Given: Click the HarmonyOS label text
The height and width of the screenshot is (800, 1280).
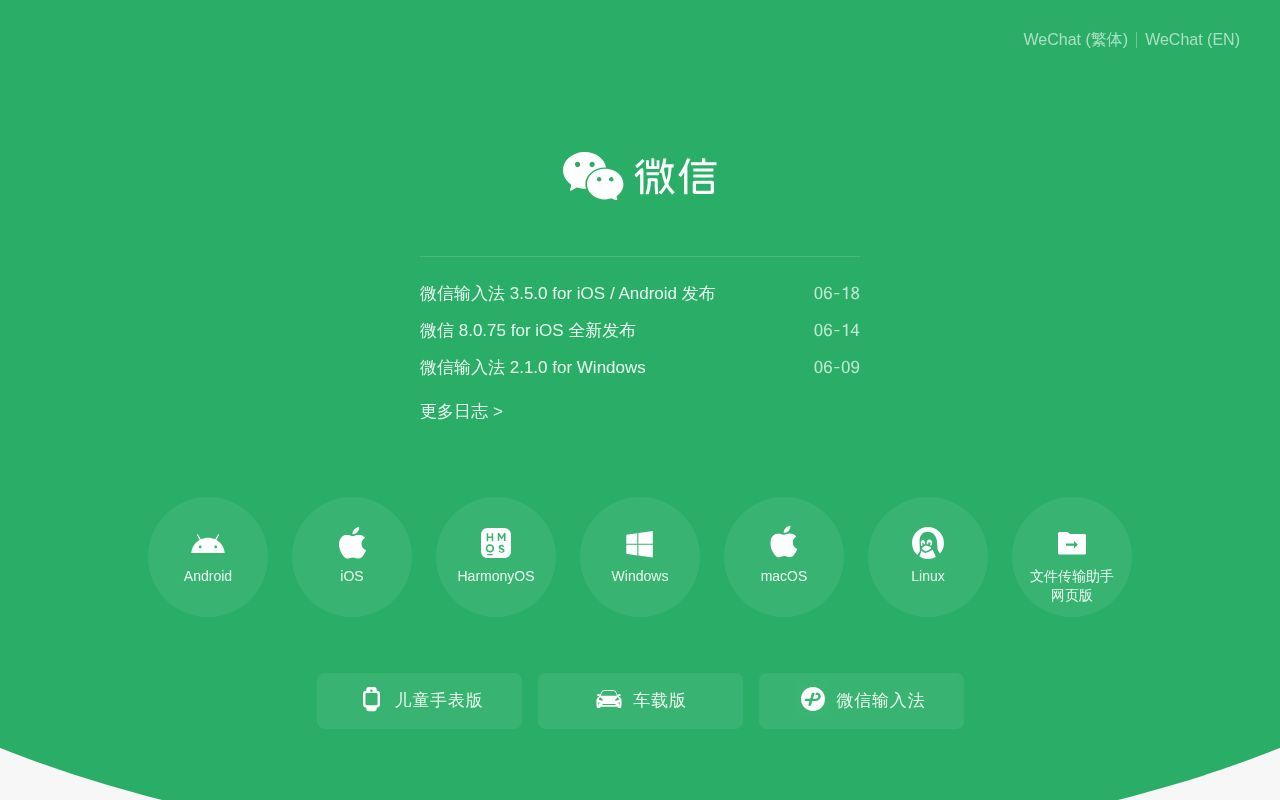Looking at the screenshot, I should point(496,576).
